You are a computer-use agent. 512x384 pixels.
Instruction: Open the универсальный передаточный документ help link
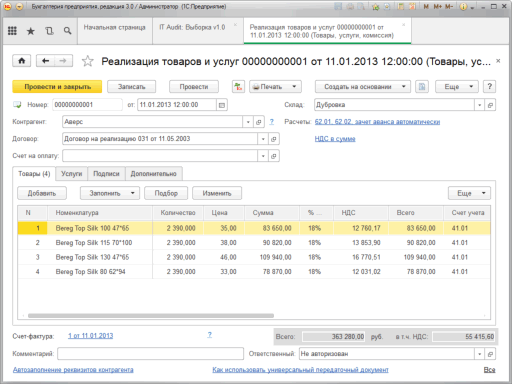coord(300,370)
